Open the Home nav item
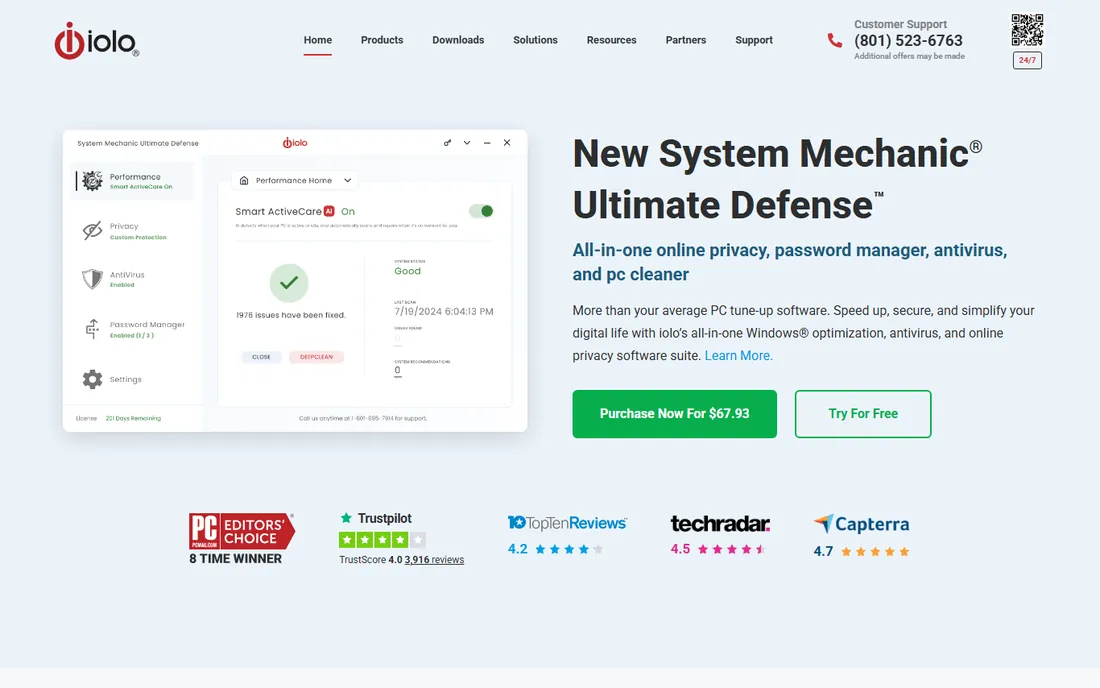This screenshot has height=688, width=1100. (318, 40)
